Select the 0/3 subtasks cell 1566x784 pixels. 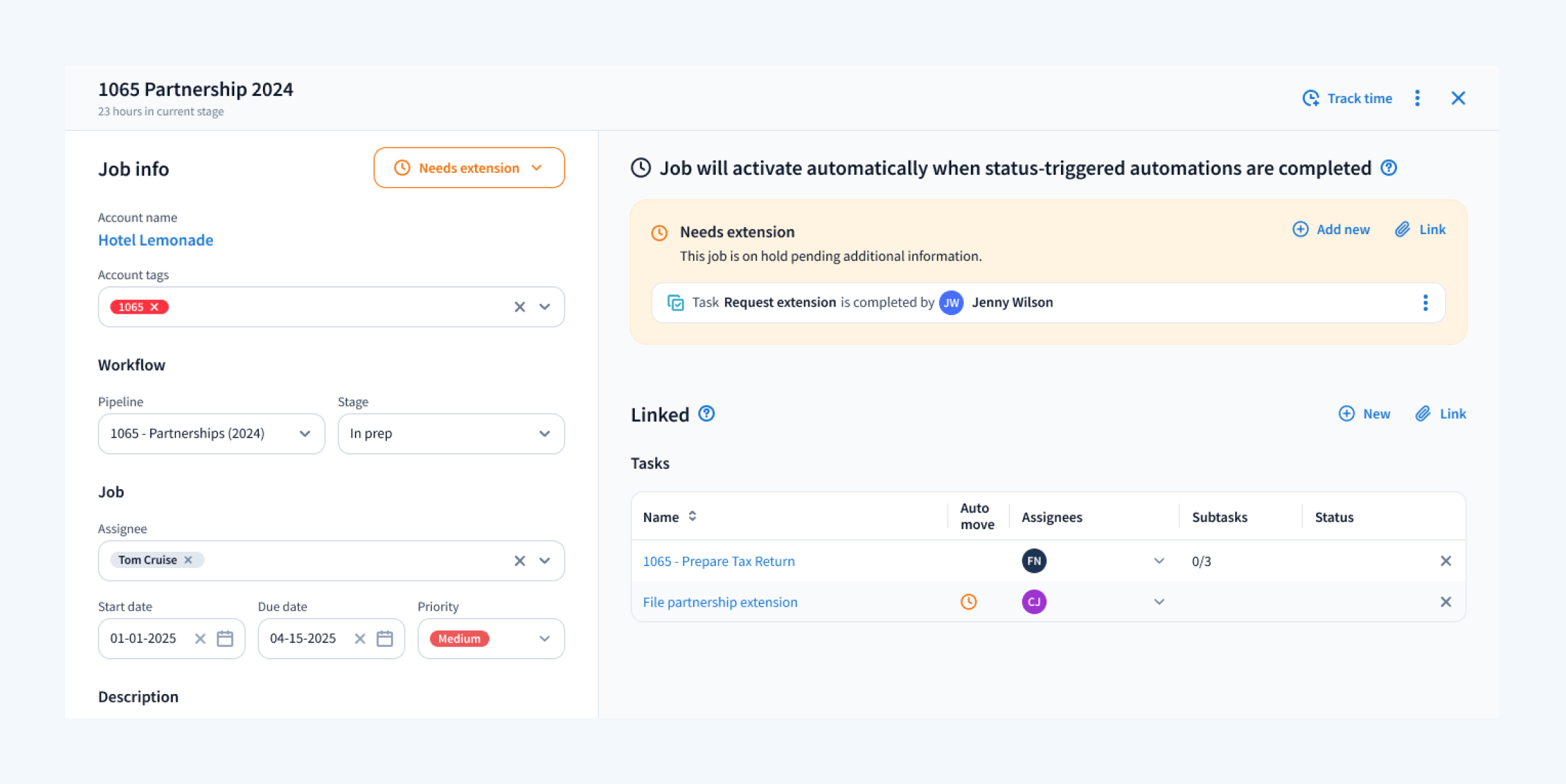pyautogui.click(x=1202, y=562)
